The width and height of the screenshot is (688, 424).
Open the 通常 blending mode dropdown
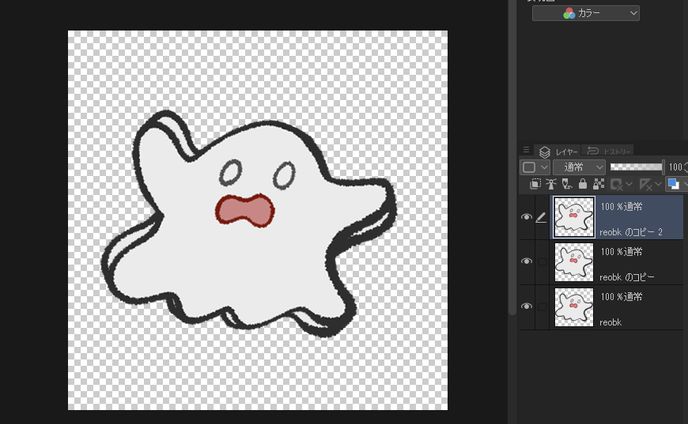[x=579, y=167]
